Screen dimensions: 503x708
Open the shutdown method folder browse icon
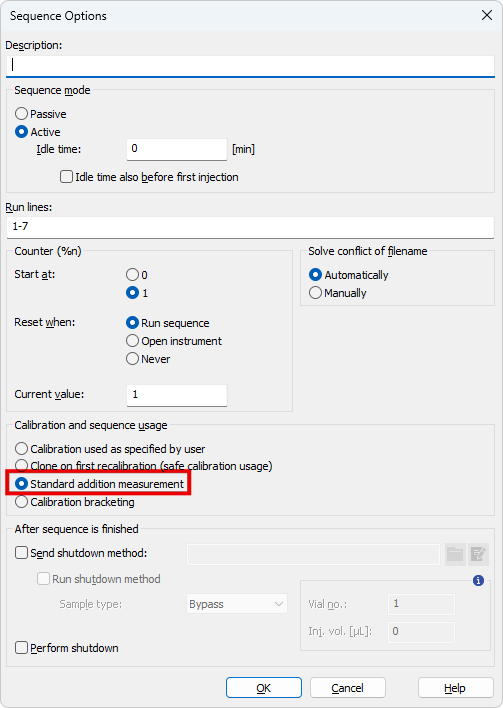click(455, 554)
